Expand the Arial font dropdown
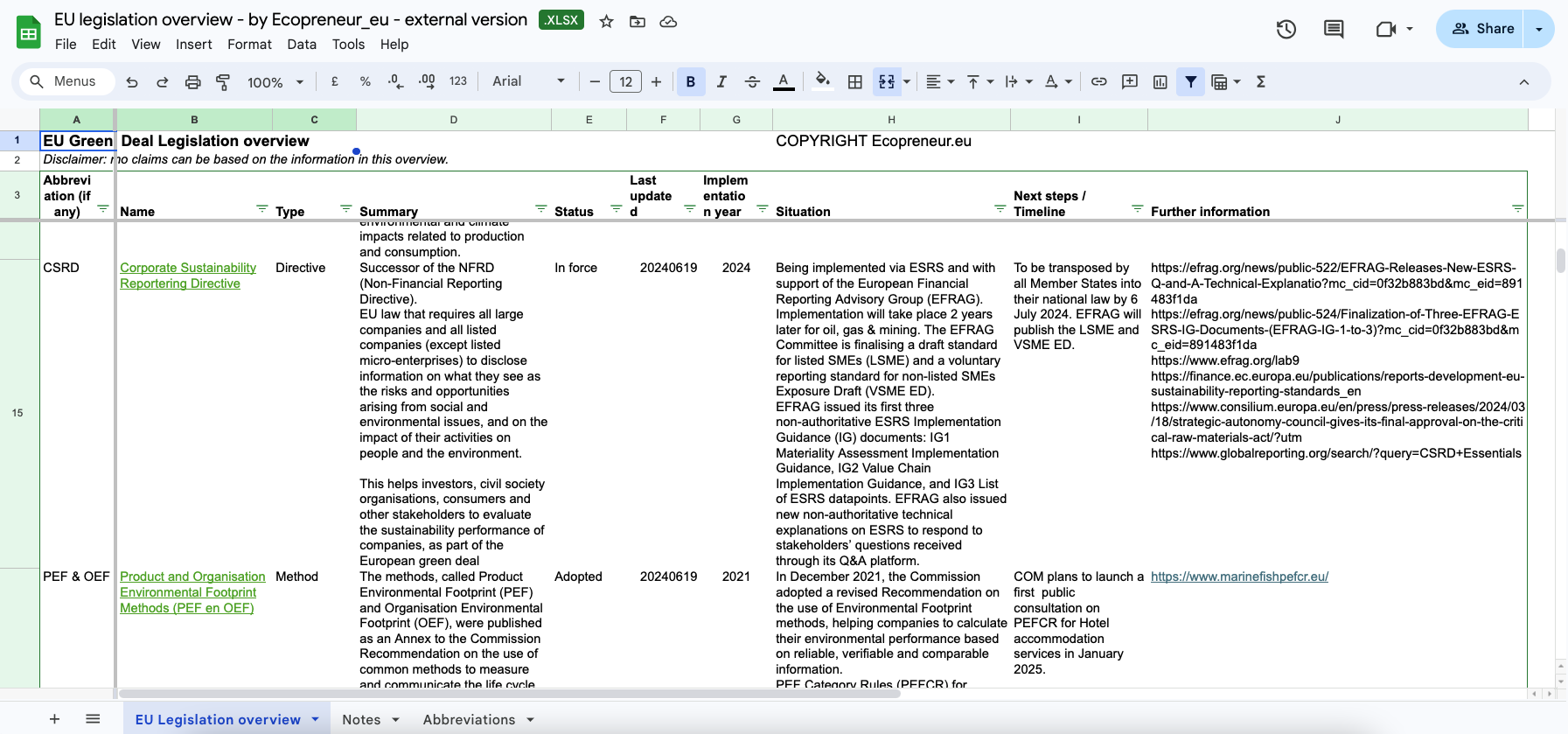The width and height of the screenshot is (1568, 734). (528, 82)
